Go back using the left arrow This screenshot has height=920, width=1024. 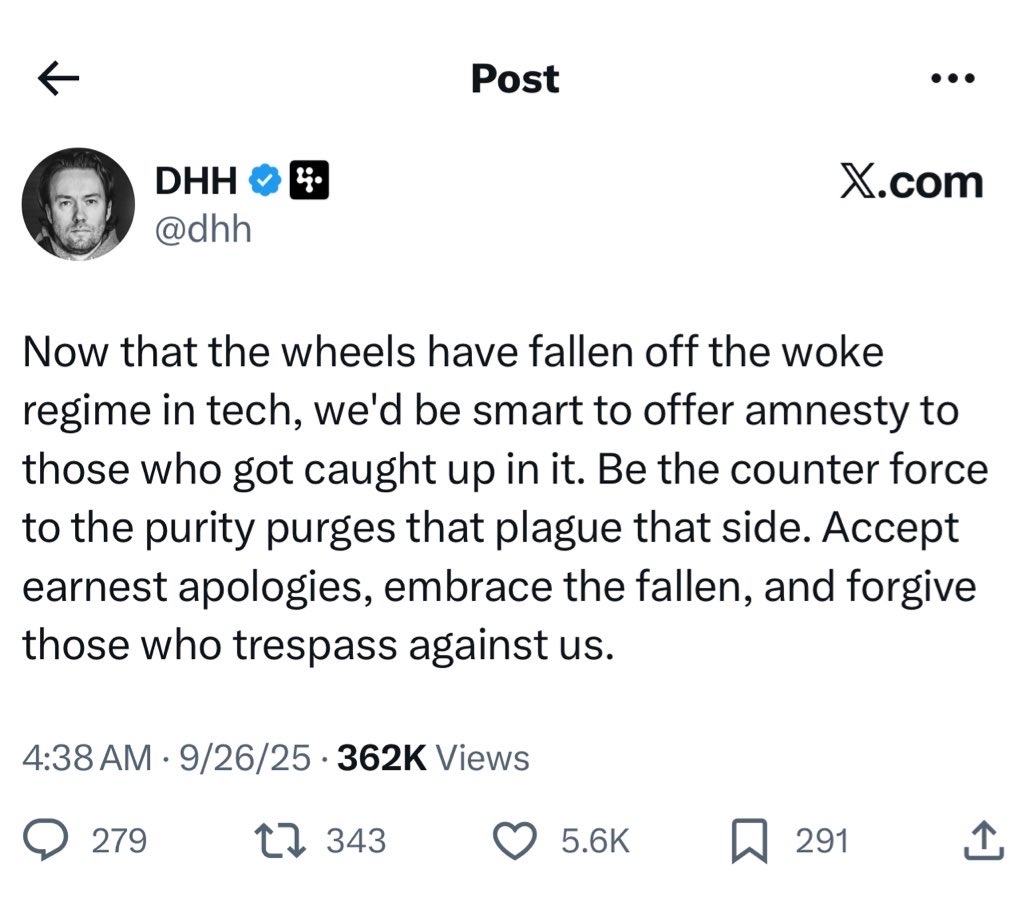pos(58,79)
